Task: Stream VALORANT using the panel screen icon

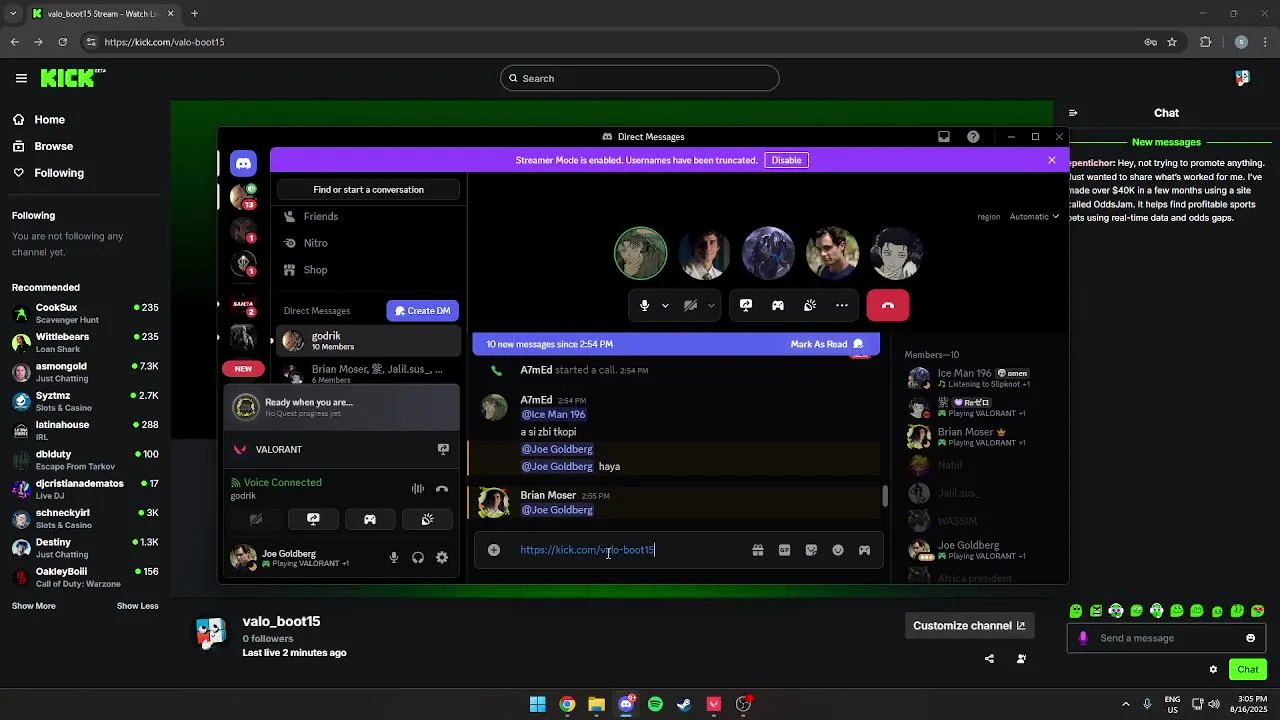Action: pyautogui.click(x=443, y=450)
